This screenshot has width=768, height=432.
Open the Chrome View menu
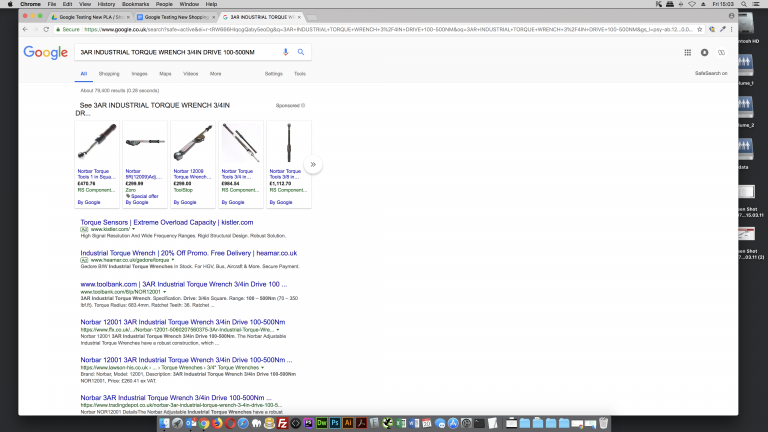(x=85, y=4)
